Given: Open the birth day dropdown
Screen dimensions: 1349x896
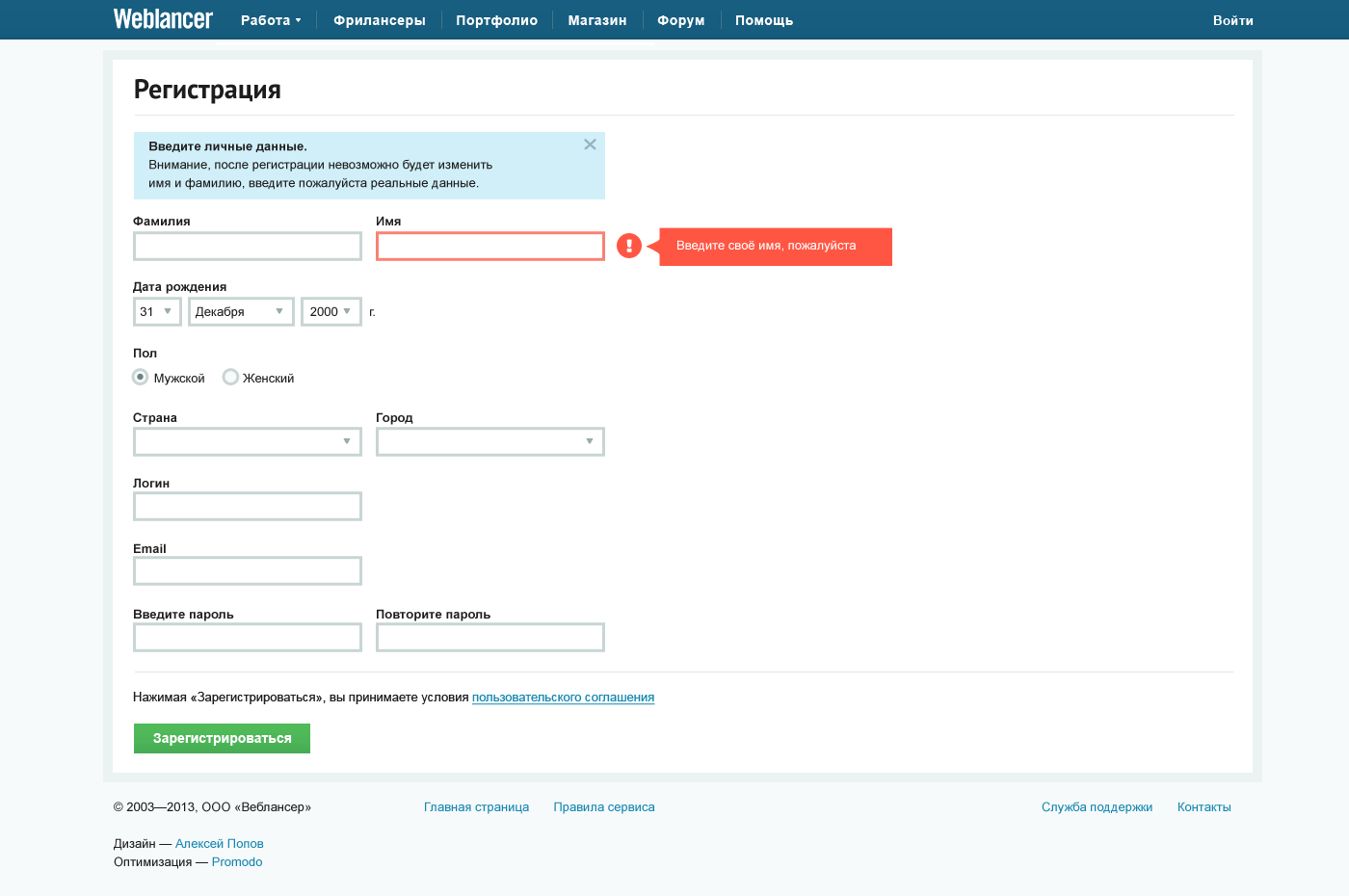Looking at the screenshot, I should [157, 312].
